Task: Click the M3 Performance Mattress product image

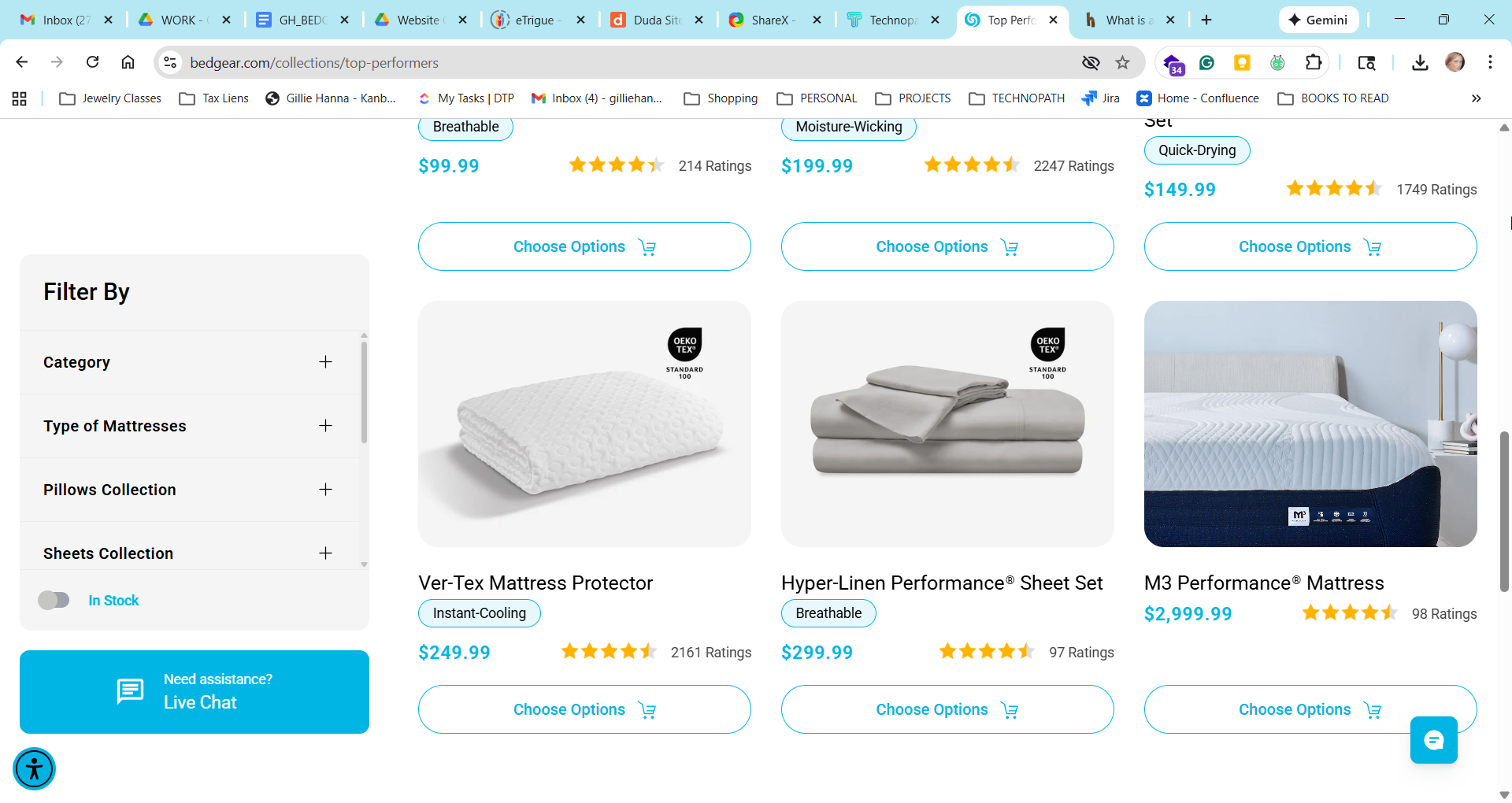Action: (1310, 424)
